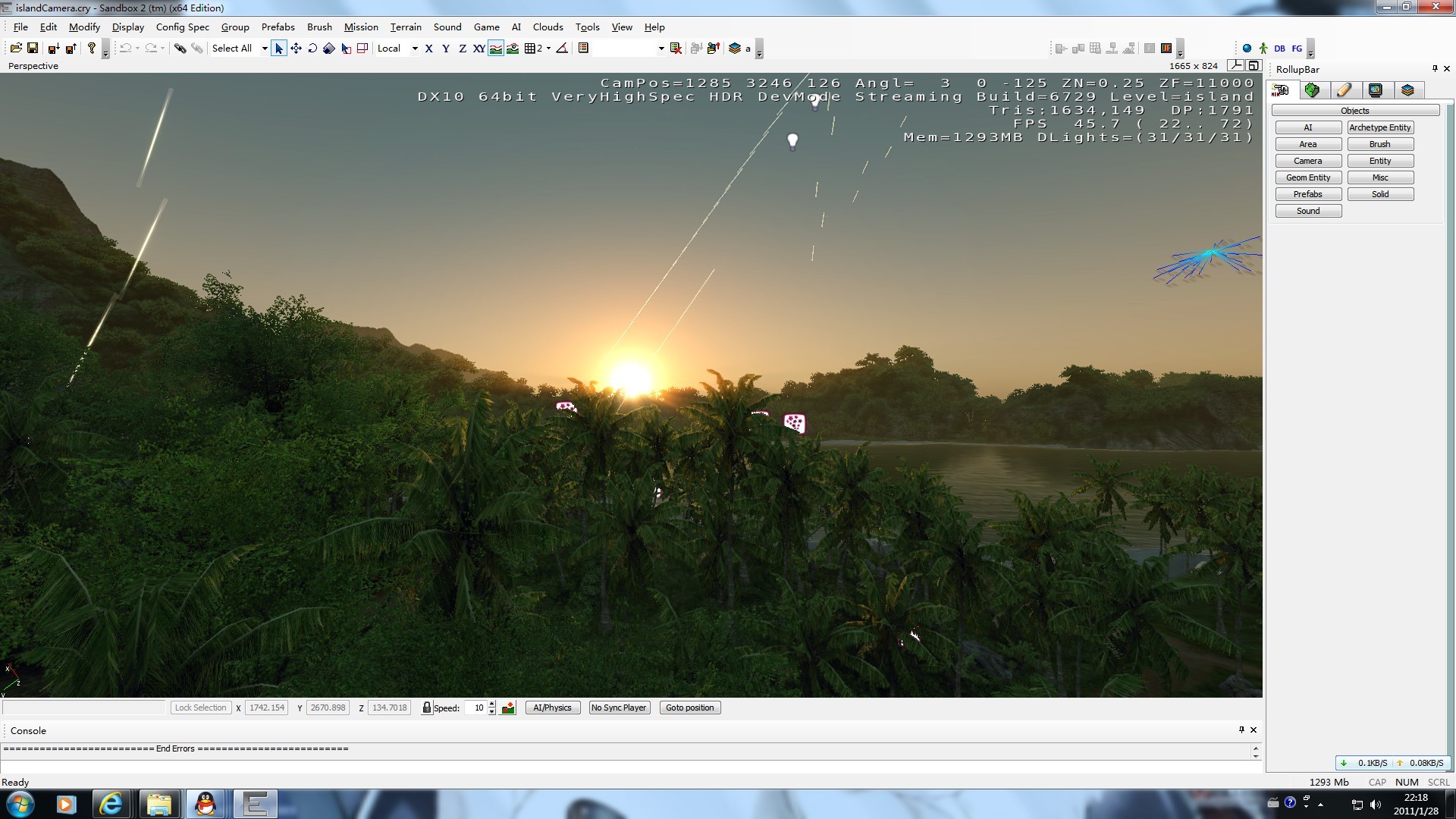Image resolution: width=1456 pixels, height=819 pixels.
Task: Click the Geom Entity object button
Action: coord(1308,177)
